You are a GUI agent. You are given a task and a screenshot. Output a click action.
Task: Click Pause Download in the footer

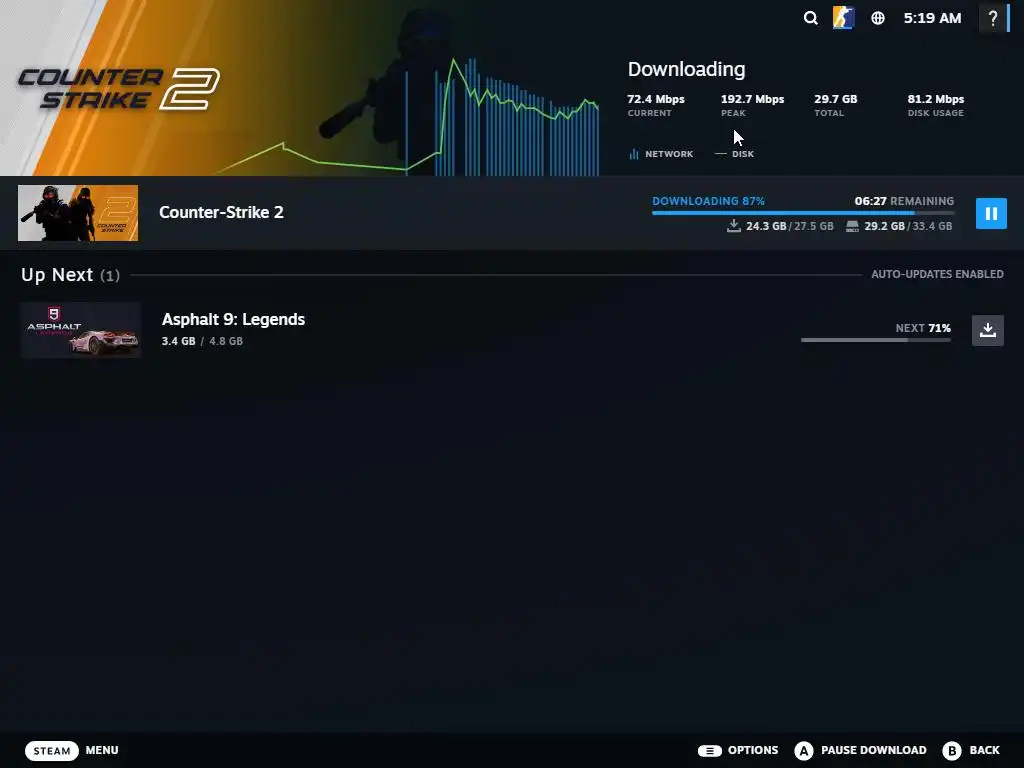click(874, 750)
